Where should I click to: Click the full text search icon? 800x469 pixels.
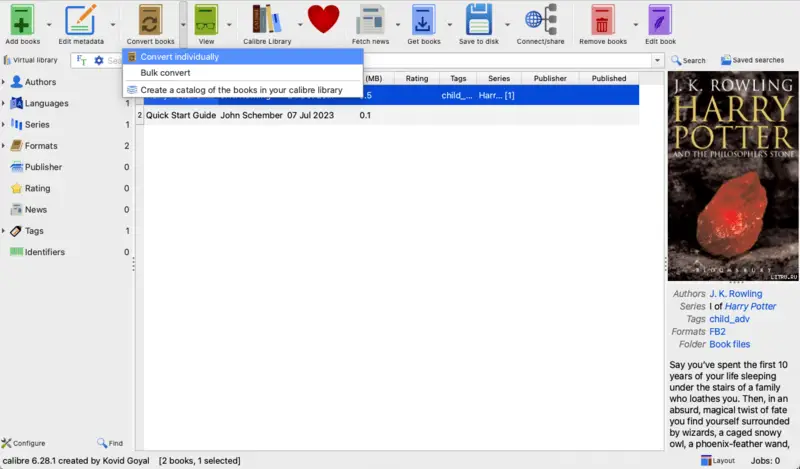coord(82,61)
